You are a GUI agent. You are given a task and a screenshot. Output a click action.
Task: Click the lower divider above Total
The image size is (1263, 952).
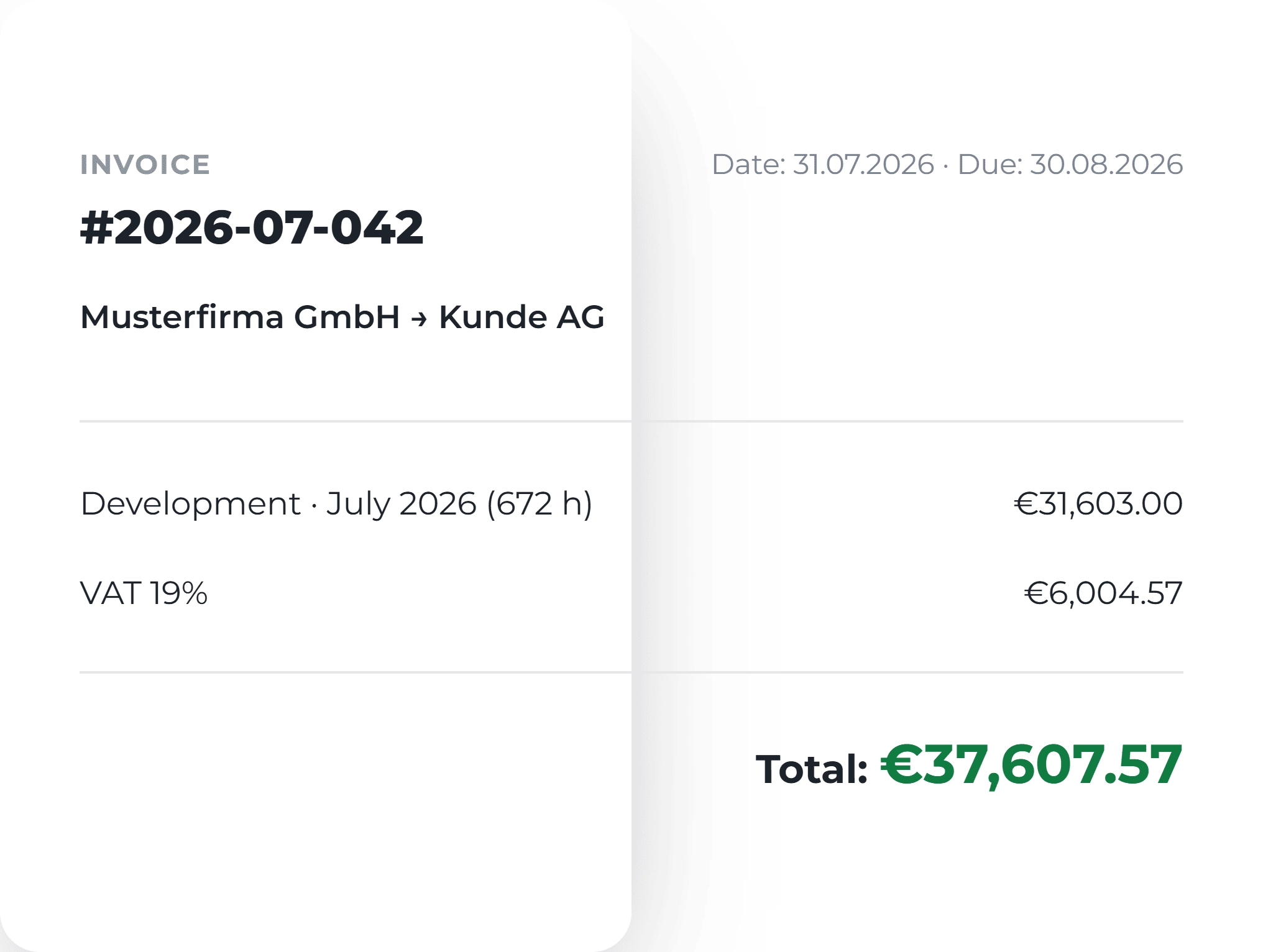(x=631, y=672)
